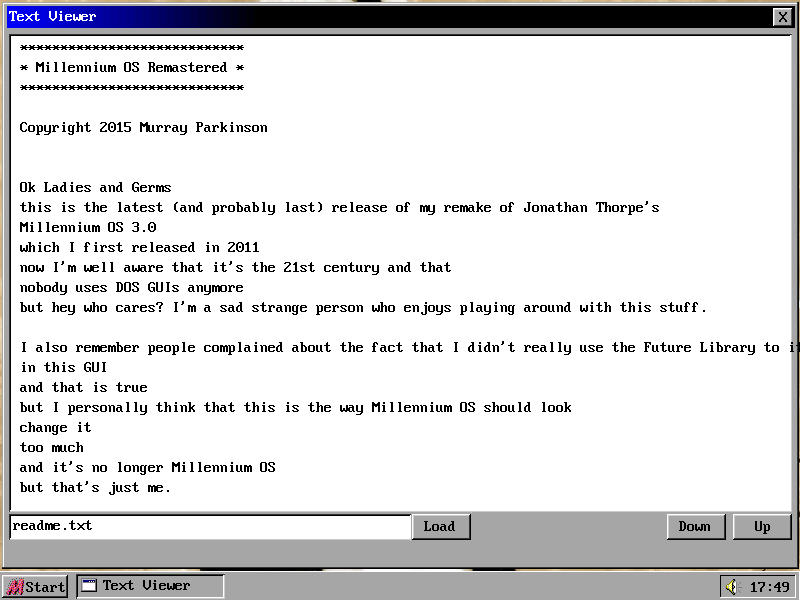This screenshot has height=600, width=800.
Task: Click the "Copyright 2015 Murray Parkinson" line
Action: tap(143, 128)
